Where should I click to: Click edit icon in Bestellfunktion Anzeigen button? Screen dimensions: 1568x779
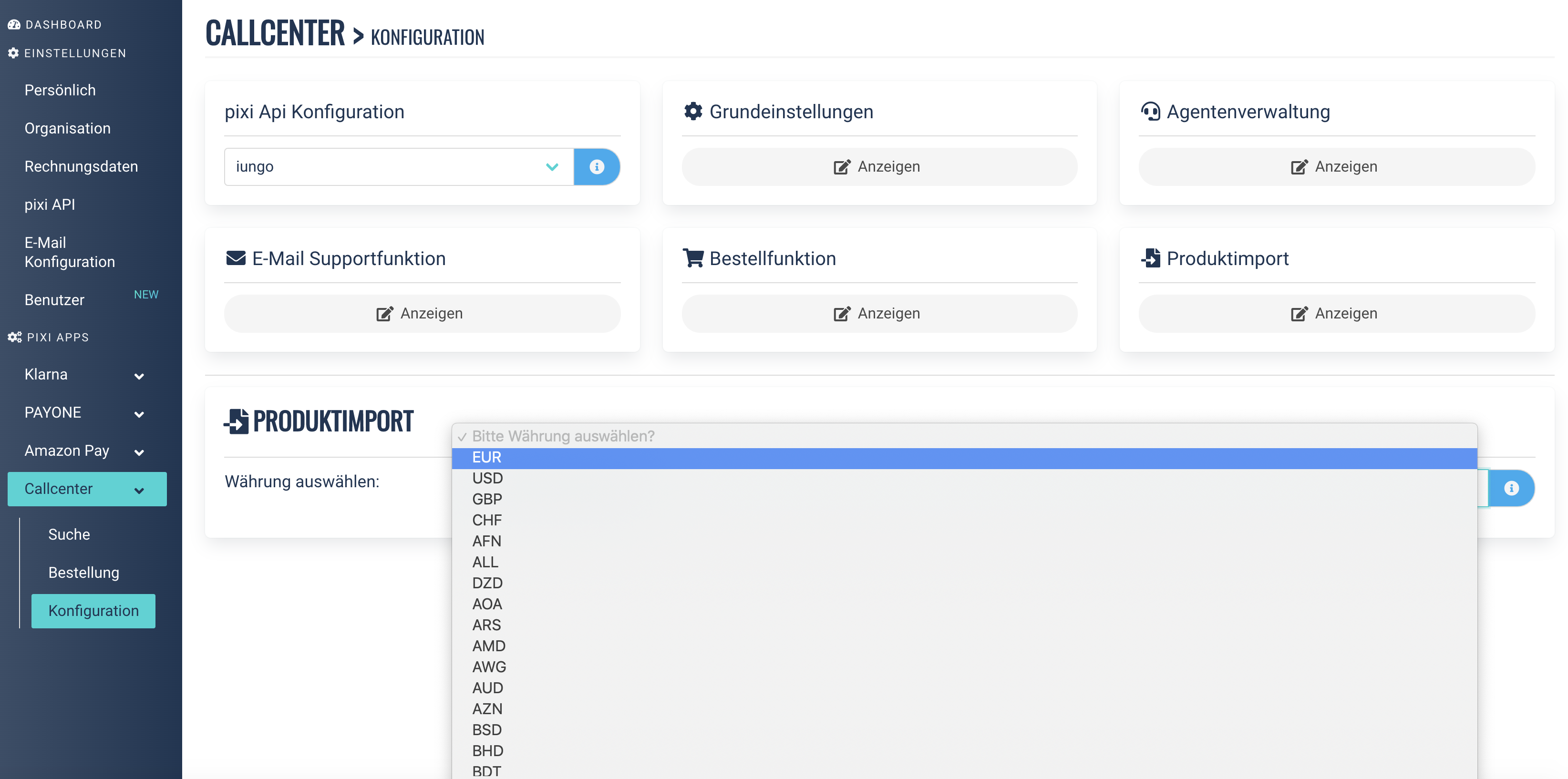click(x=842, y=313)
